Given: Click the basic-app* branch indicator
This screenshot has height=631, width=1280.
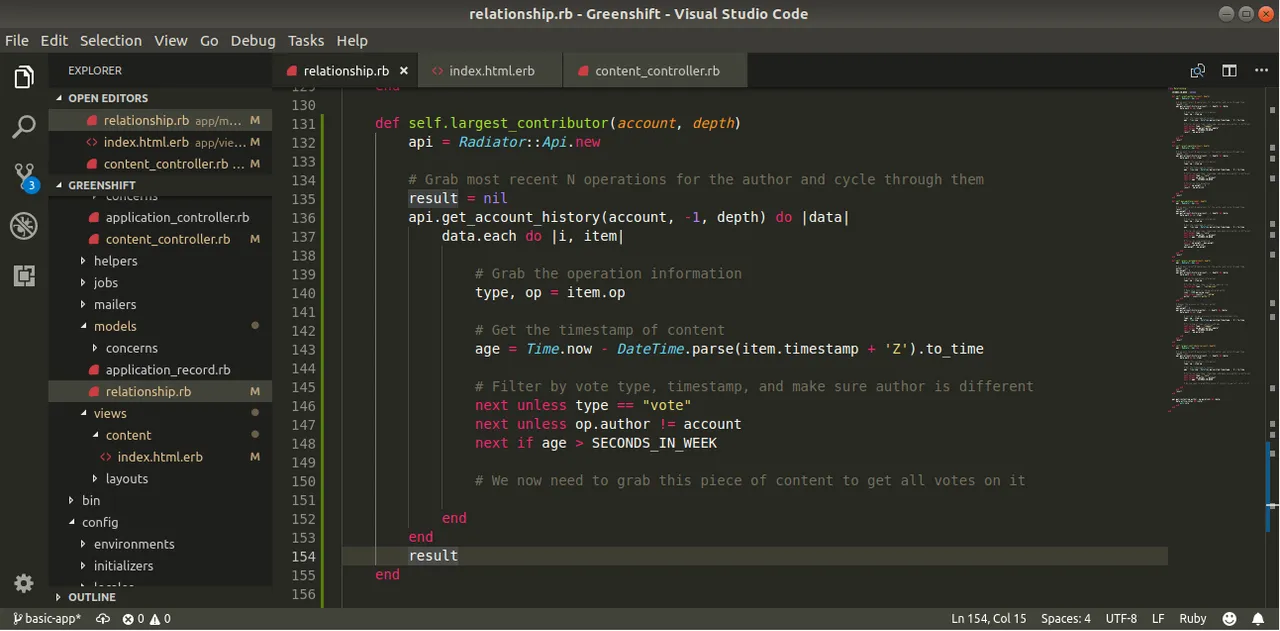Looking at the screenshot, I should 45,619.
